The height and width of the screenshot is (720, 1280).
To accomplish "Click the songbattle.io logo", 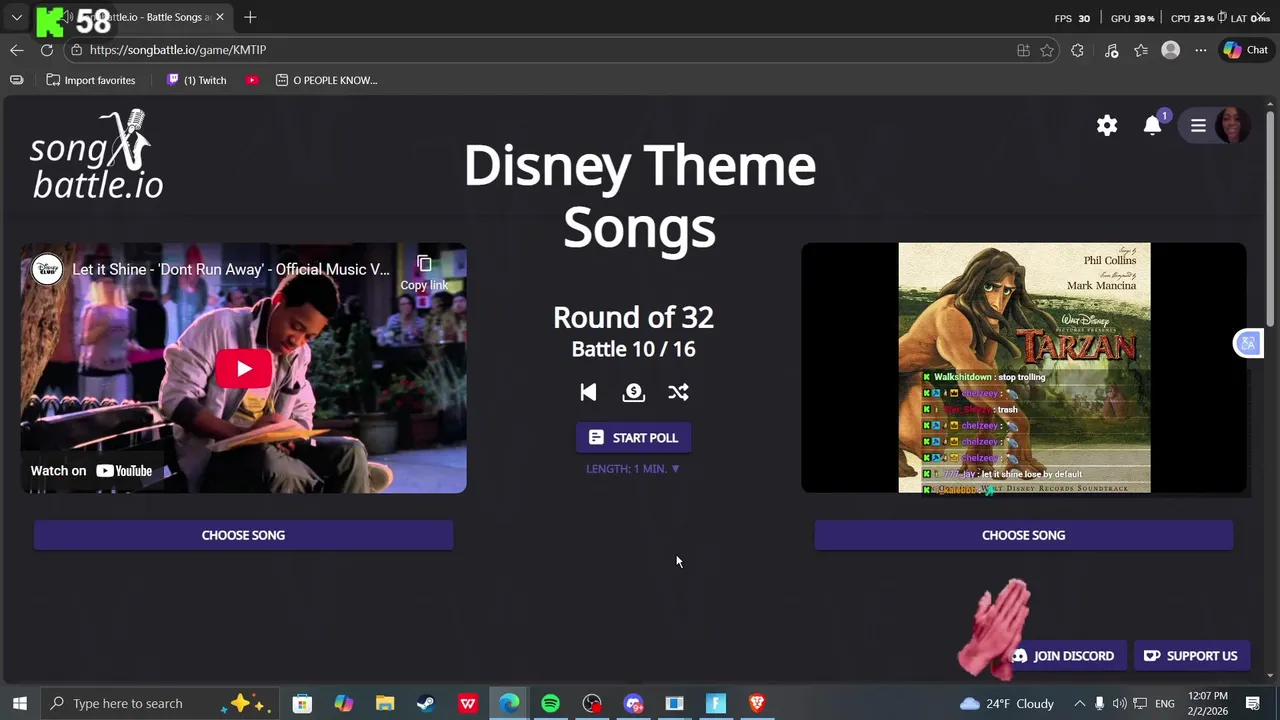I will (96, 155).
